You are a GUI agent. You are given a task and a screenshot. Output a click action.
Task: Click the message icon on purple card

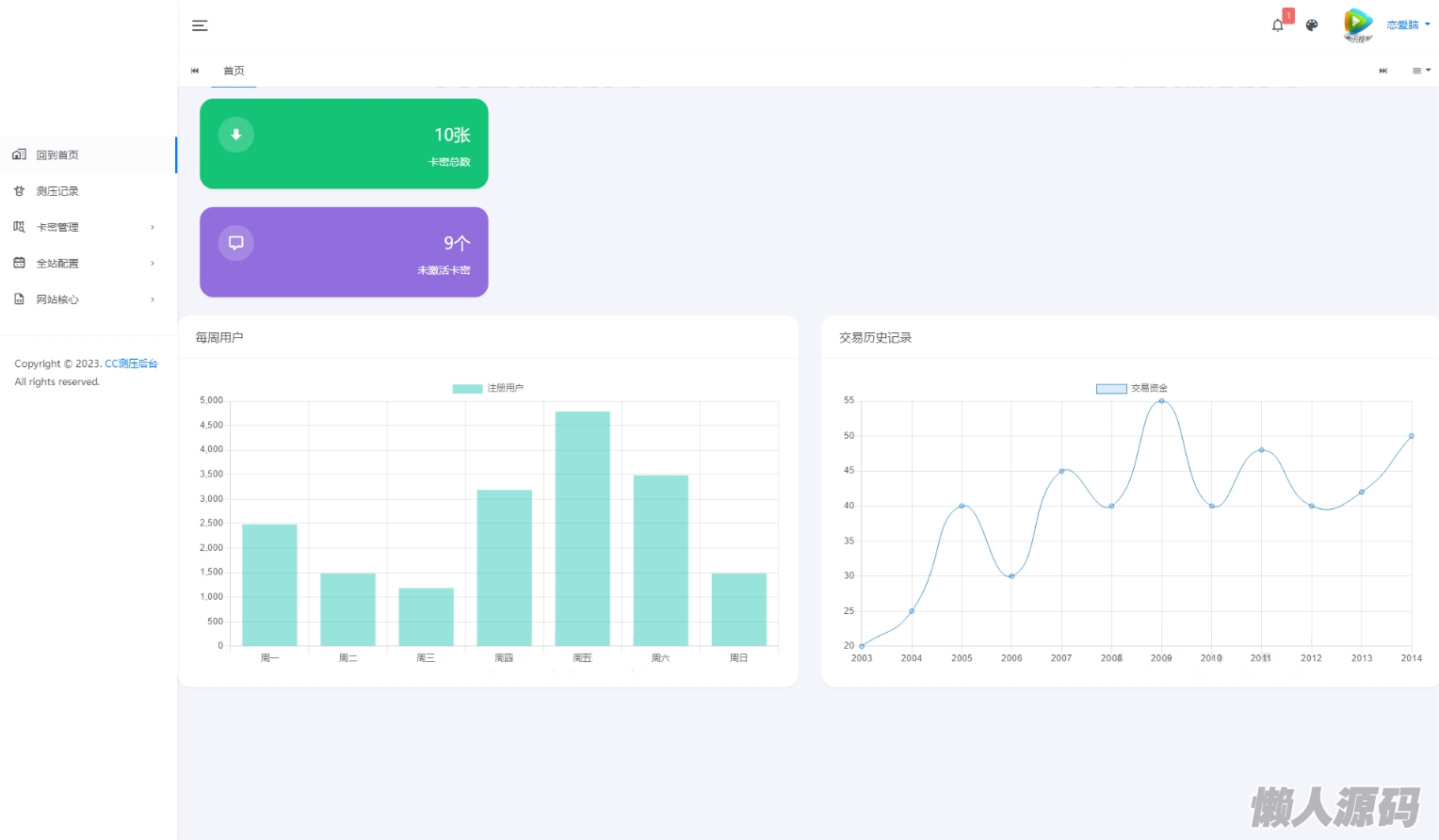click(236, 243)
